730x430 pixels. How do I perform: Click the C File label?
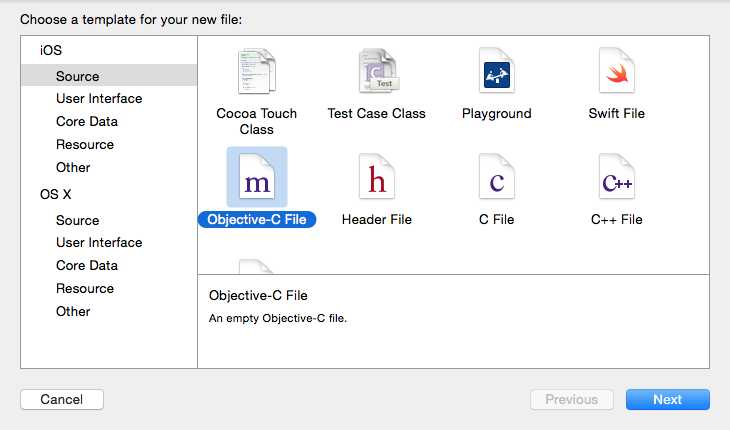pos(496,220)
